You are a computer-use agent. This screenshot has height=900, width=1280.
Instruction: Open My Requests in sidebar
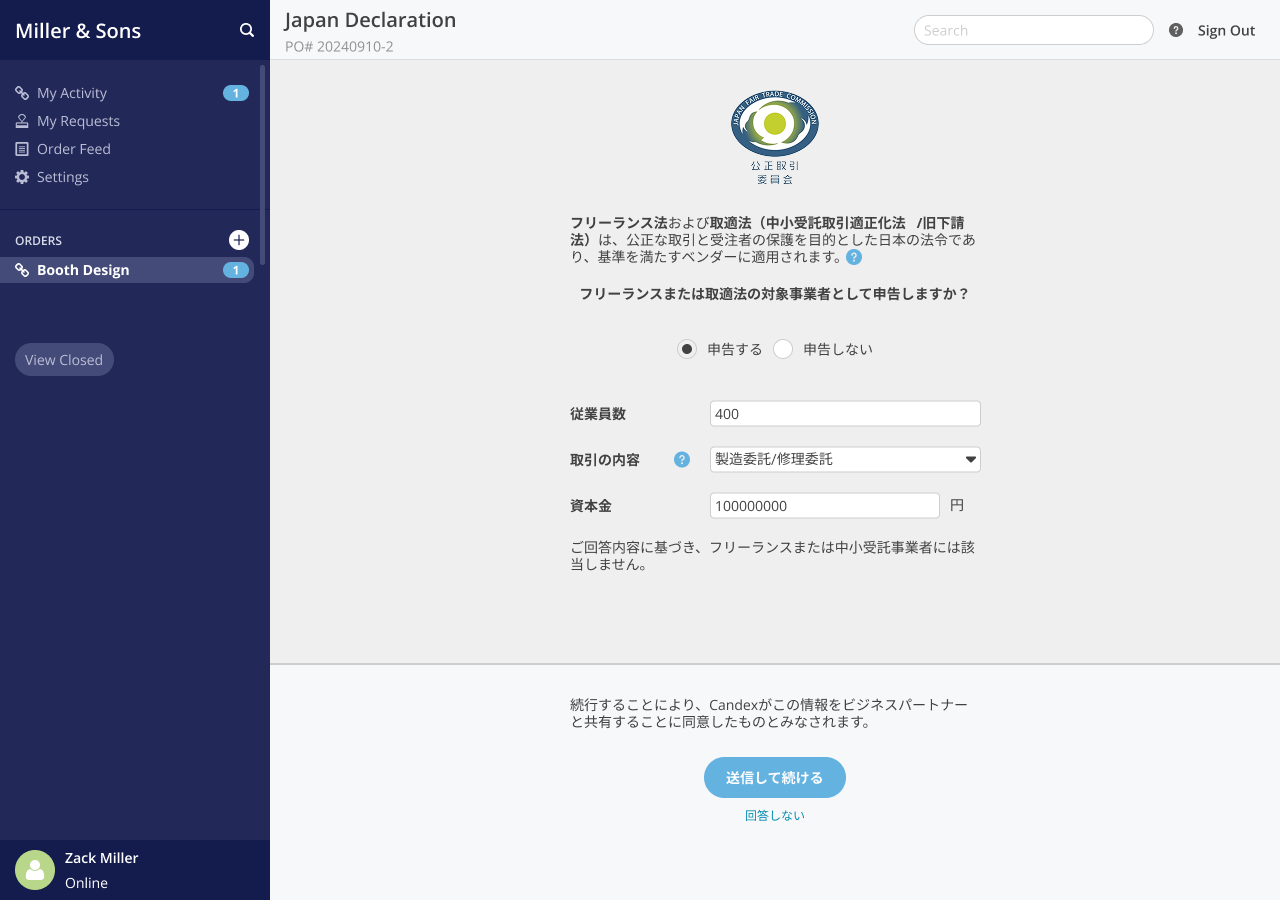pos(78,121)
